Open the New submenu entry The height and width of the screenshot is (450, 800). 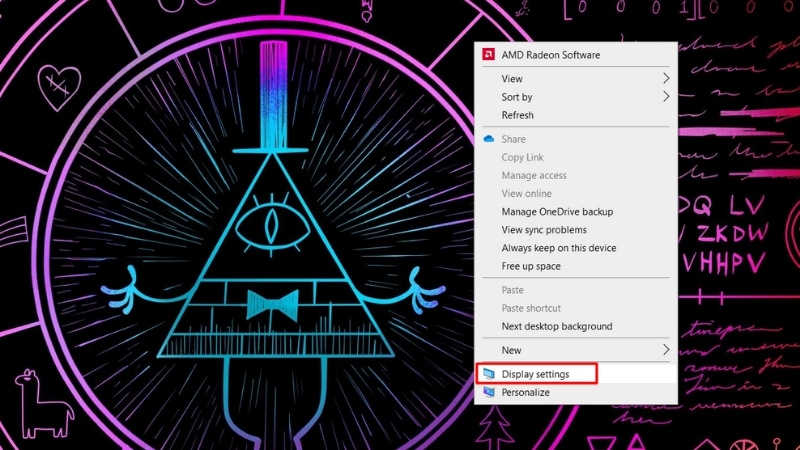tap(576, 350)
